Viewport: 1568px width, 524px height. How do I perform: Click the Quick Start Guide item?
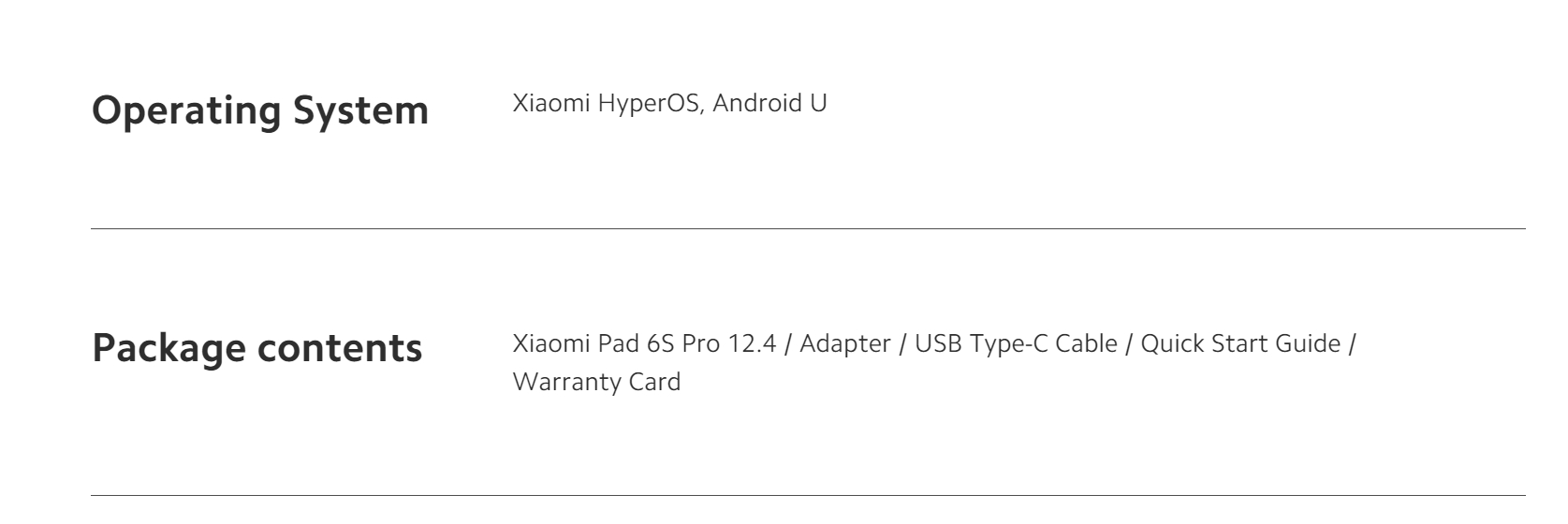(1240, 343)
